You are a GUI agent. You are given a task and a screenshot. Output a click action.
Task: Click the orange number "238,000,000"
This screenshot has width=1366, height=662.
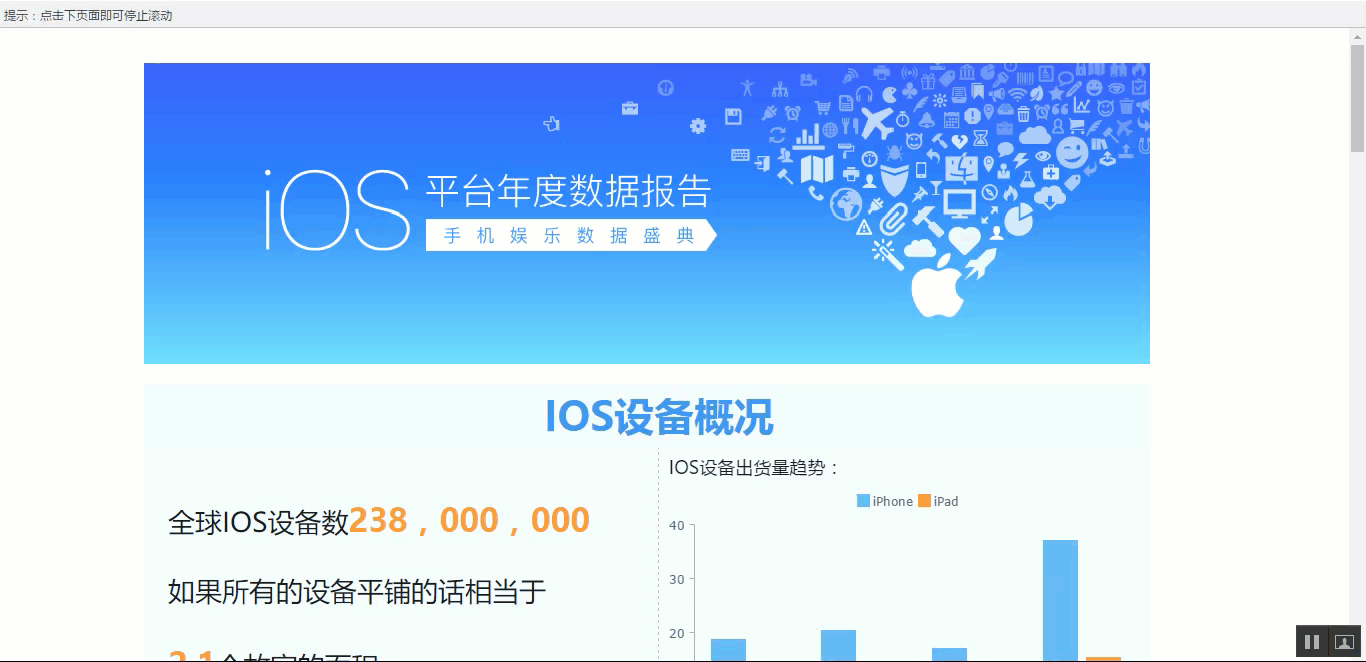pyautogui.click(x=469, y=520)
